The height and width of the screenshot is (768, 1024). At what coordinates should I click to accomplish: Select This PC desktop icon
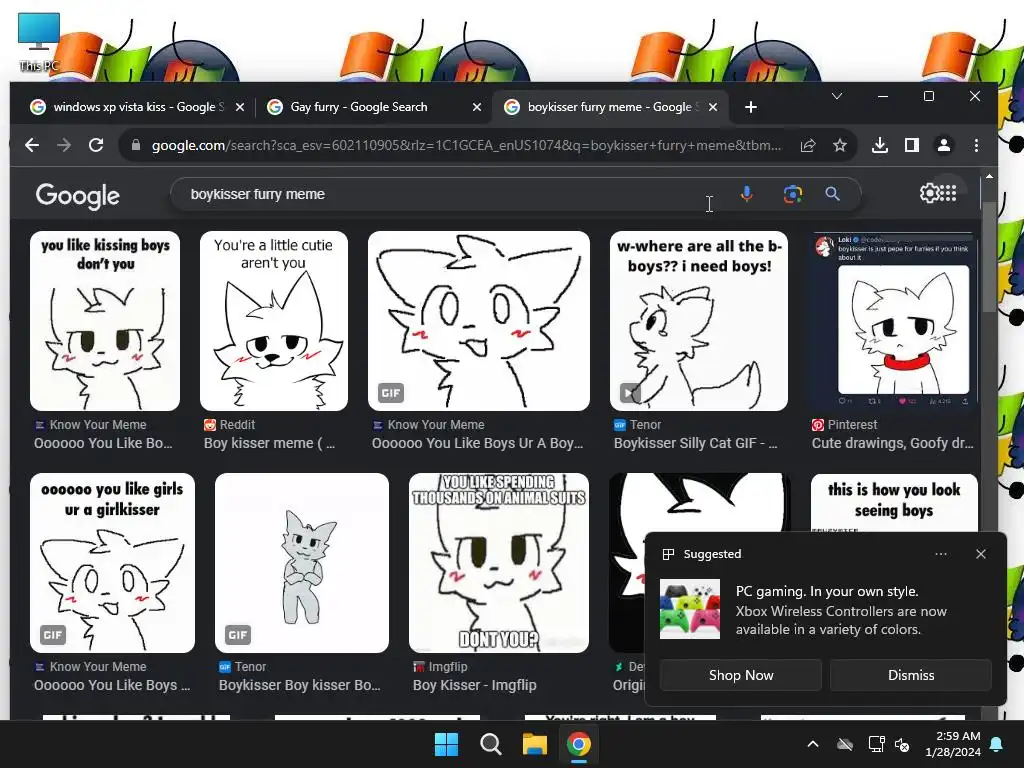pos(39,42)
